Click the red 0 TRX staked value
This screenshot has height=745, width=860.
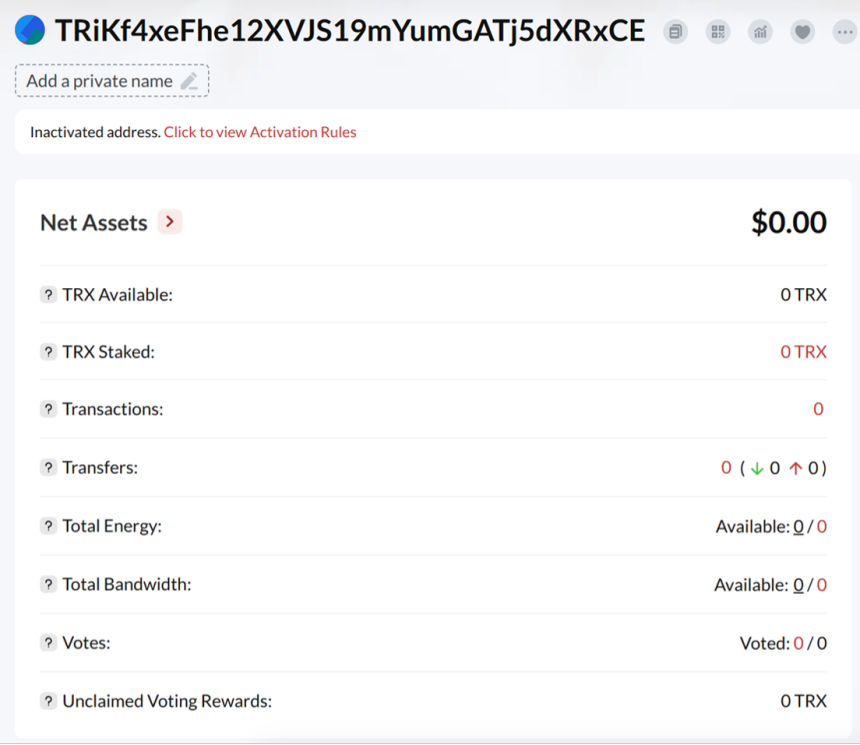pos(803,352)
